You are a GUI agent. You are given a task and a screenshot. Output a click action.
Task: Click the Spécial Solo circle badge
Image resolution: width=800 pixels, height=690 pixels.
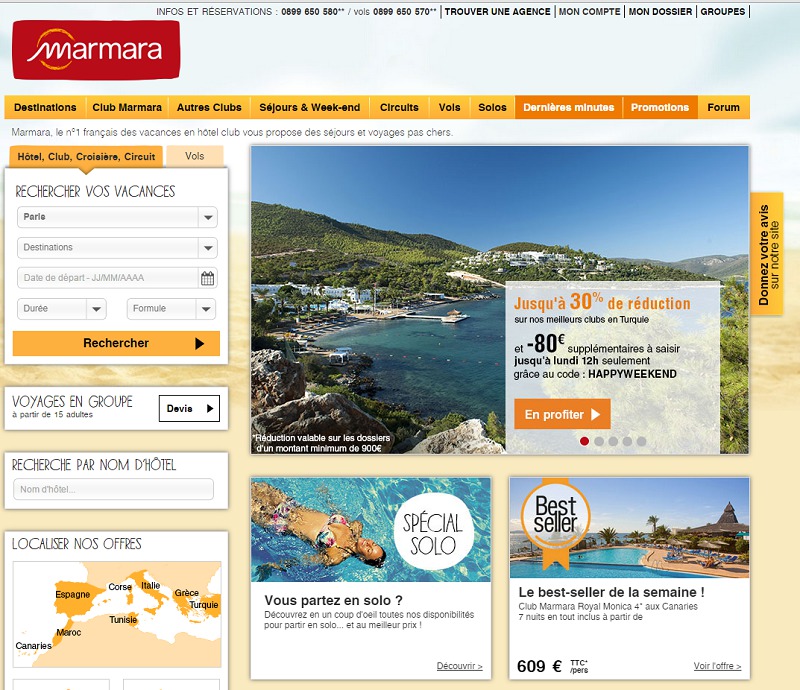(432, 534)
